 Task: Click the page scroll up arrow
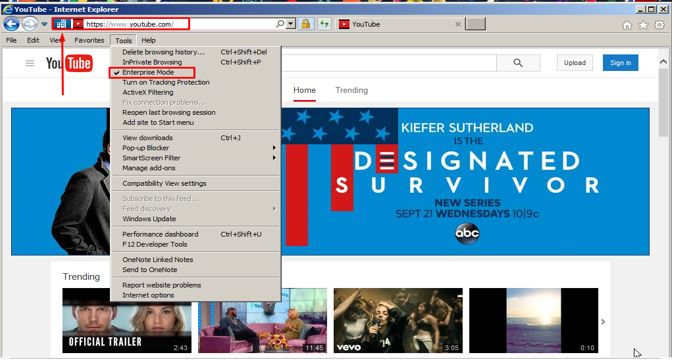click(663, 62)
